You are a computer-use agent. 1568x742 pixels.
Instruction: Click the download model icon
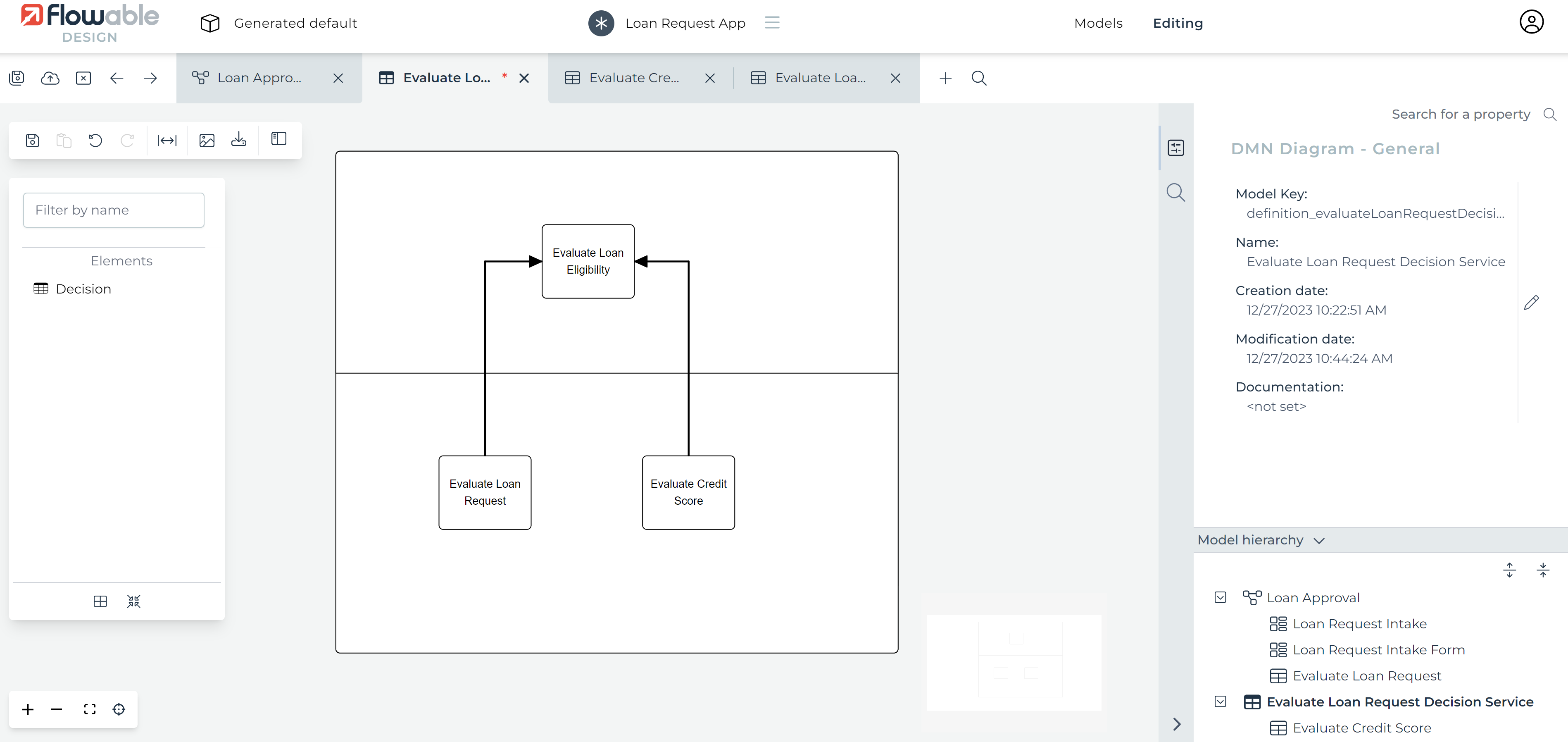click(x=239, y=141)
